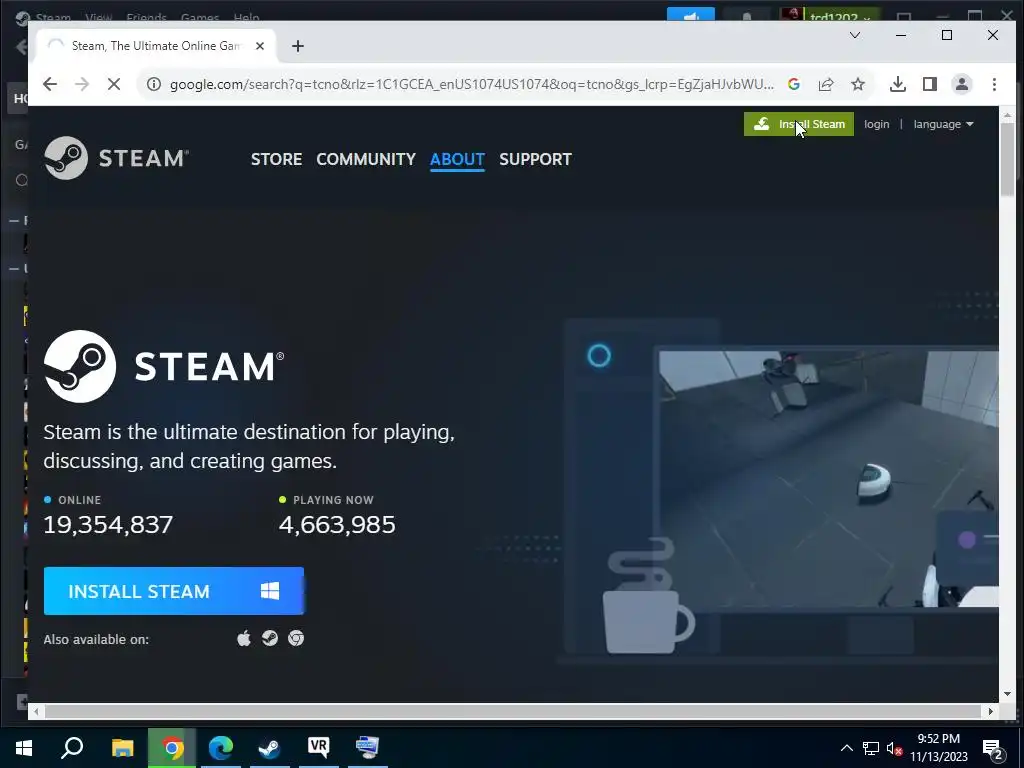
Task: Choose the Chrome OS download icon
Action: point(296,638)
